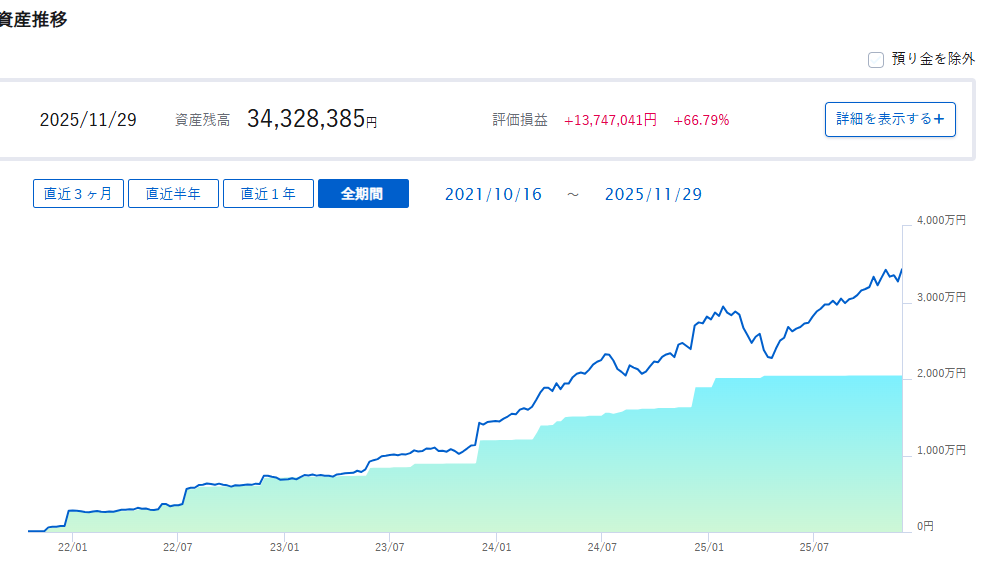981x582 pixels.
Task: Enable the 預り金を除外 checkbox
Action: [x=876, y=60]
